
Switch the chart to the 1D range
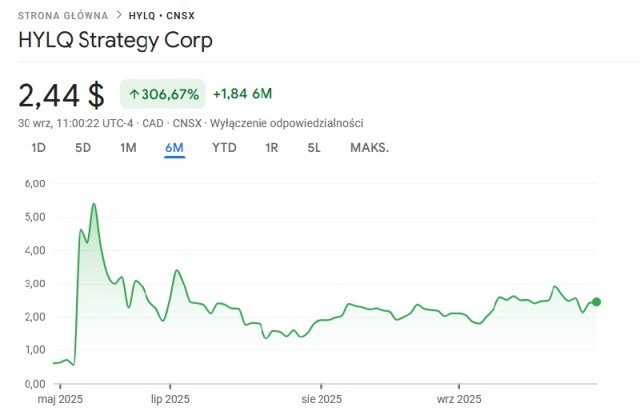pos(39,148)
